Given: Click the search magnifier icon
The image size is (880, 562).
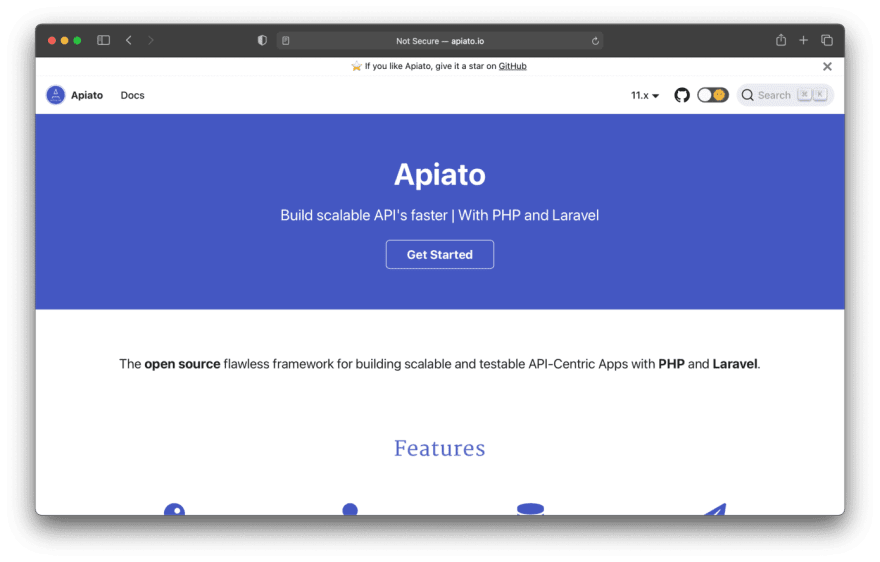Looking at the screenshot, I should 747,95.
